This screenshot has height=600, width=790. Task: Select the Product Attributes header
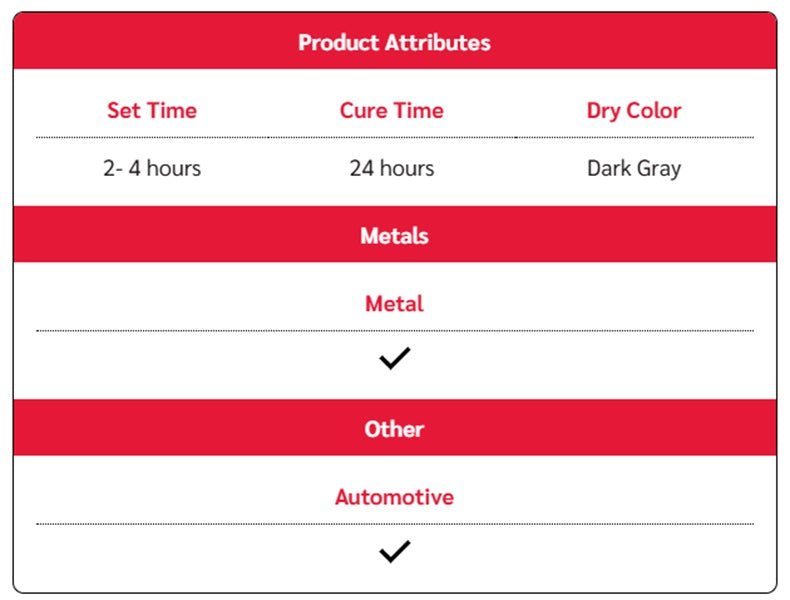point(394,41)
